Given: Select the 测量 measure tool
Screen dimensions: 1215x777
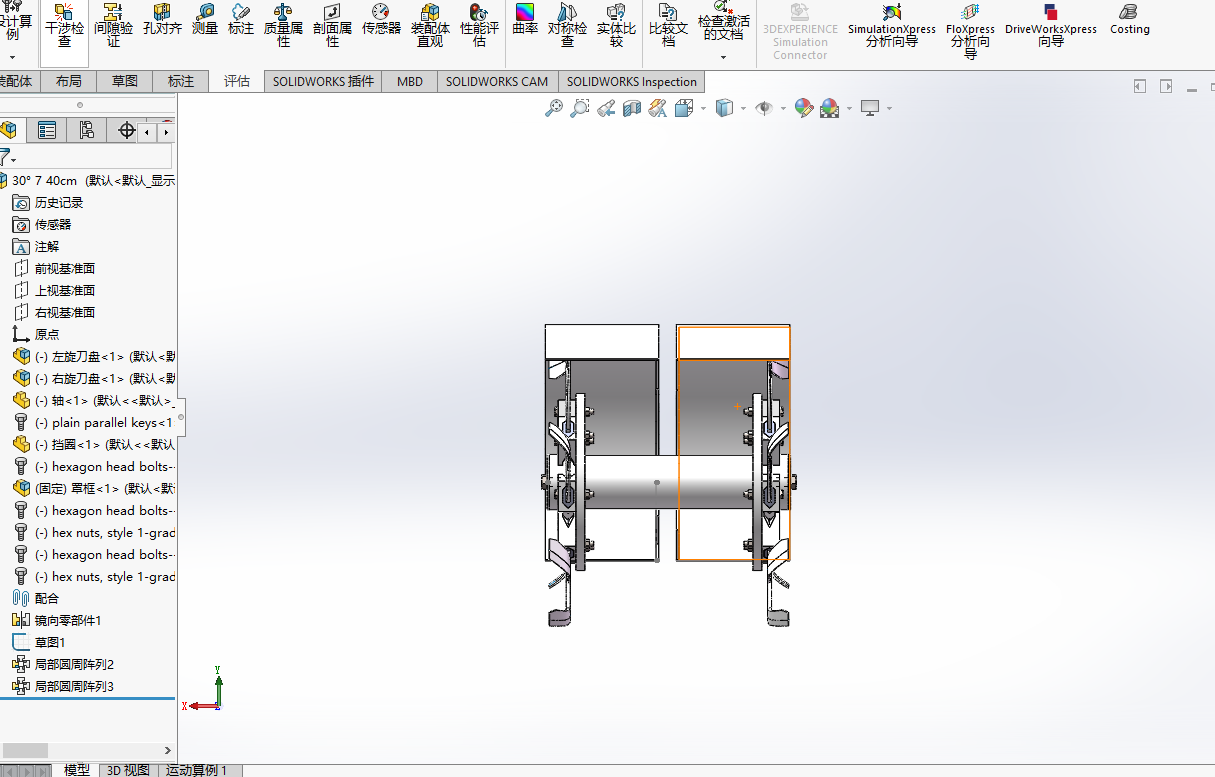Looking at the screenshot, I should click(x=205, y=20).
